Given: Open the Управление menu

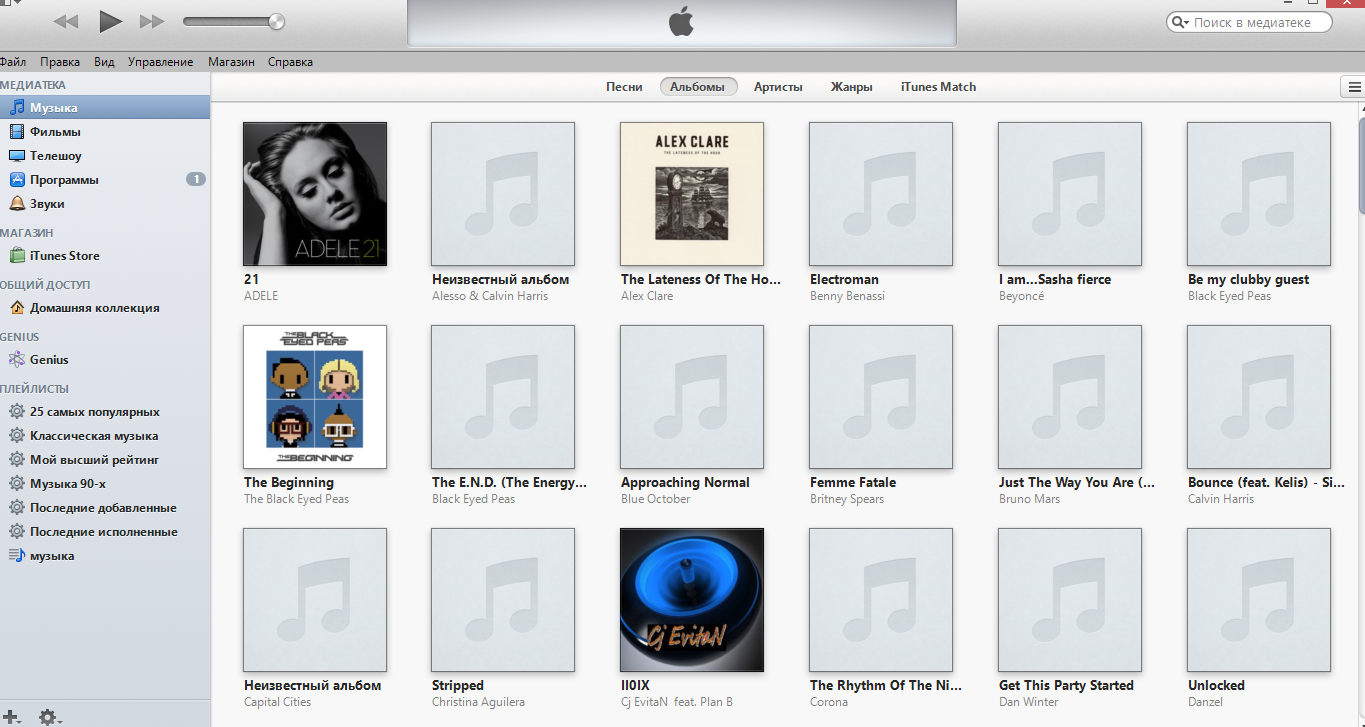Looking at the screenshot, I should (x=160, y=62).
